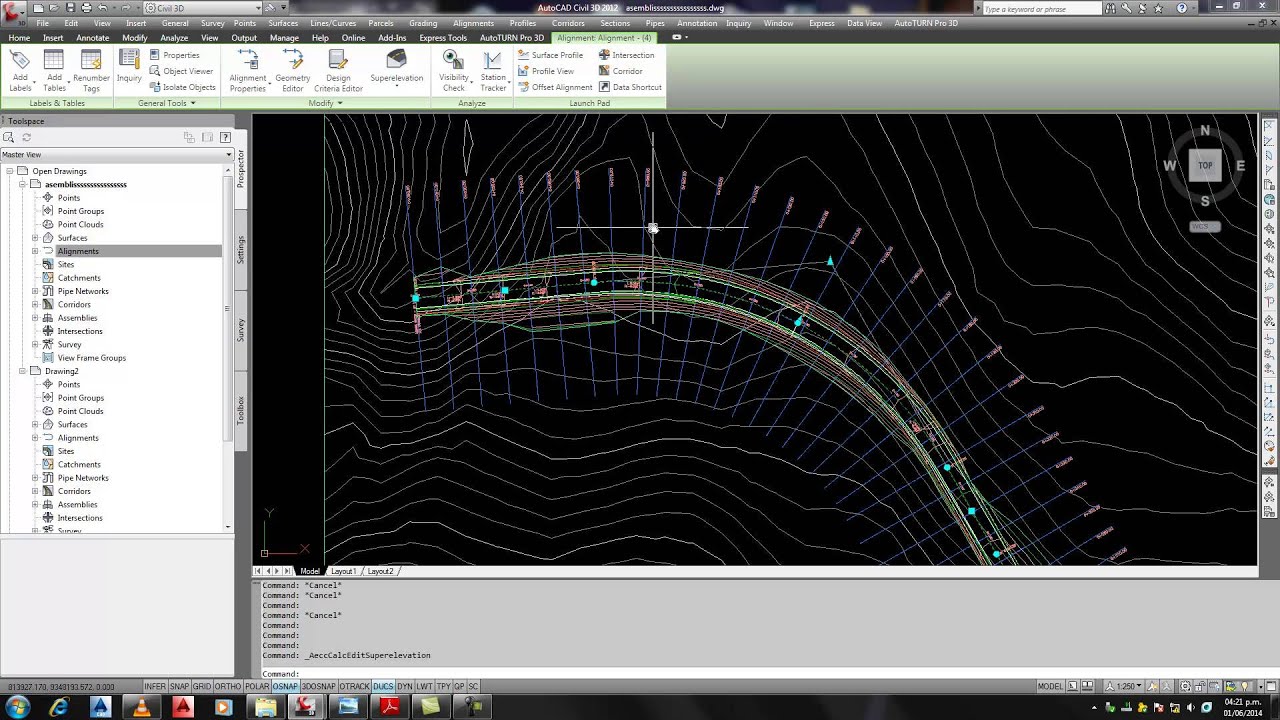This screenshot has height=720, width=1280.
Task: Open the 1:250 annotation scale dropdown
Action: click(1124, 687)
